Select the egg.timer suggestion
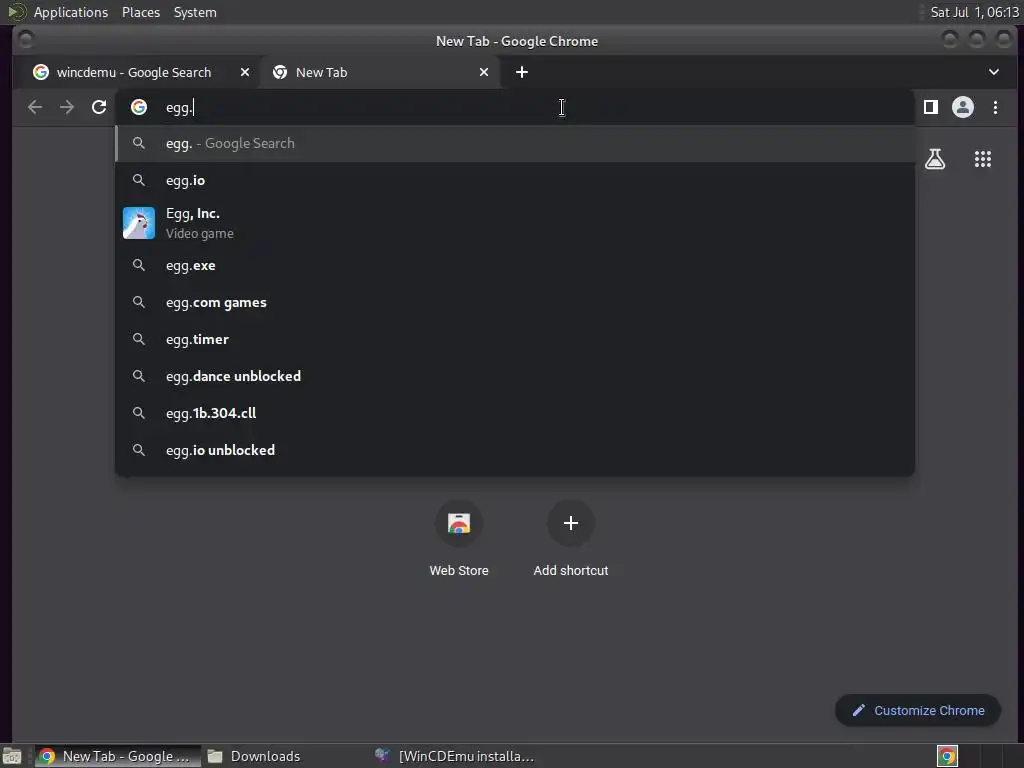Image resolution: width=1024 pixels, height=768 pixels. (515, 340)
